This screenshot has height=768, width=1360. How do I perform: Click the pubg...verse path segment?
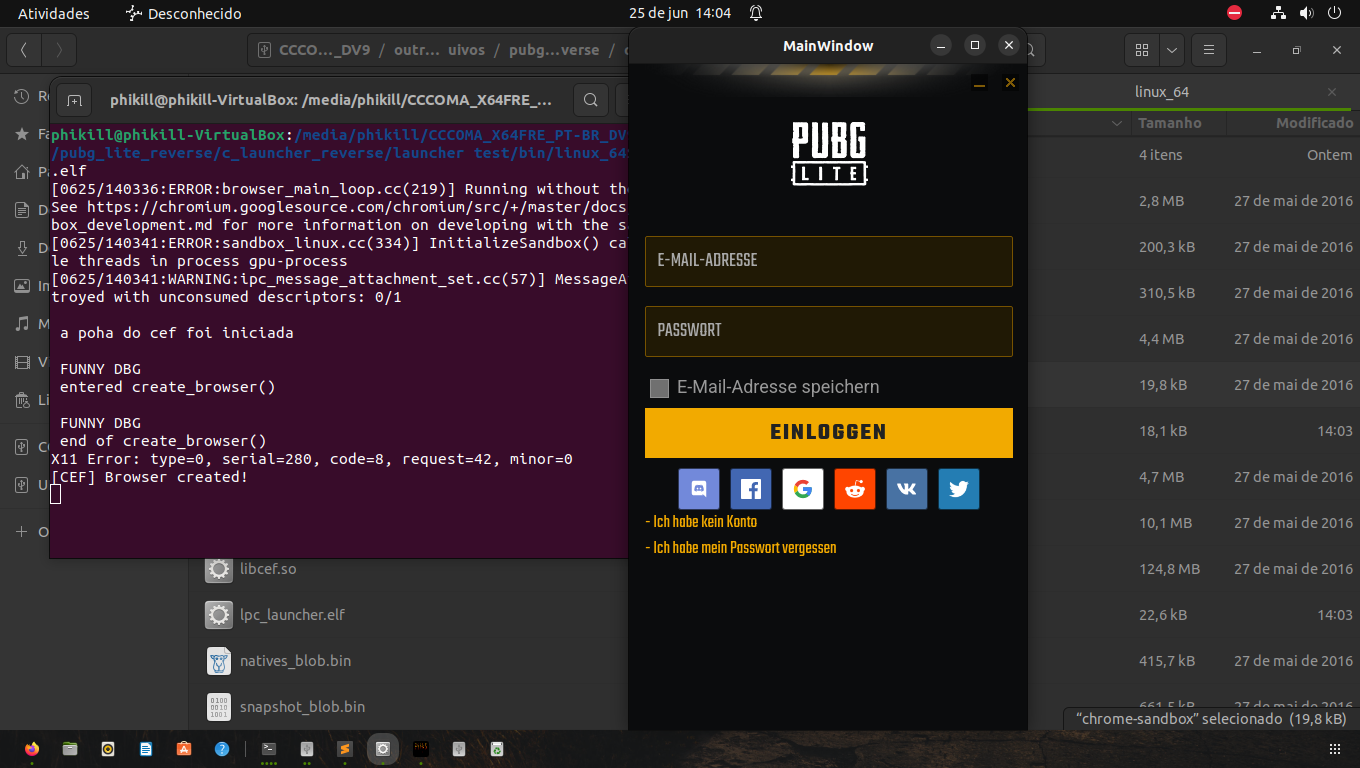[x=554, y=50]
